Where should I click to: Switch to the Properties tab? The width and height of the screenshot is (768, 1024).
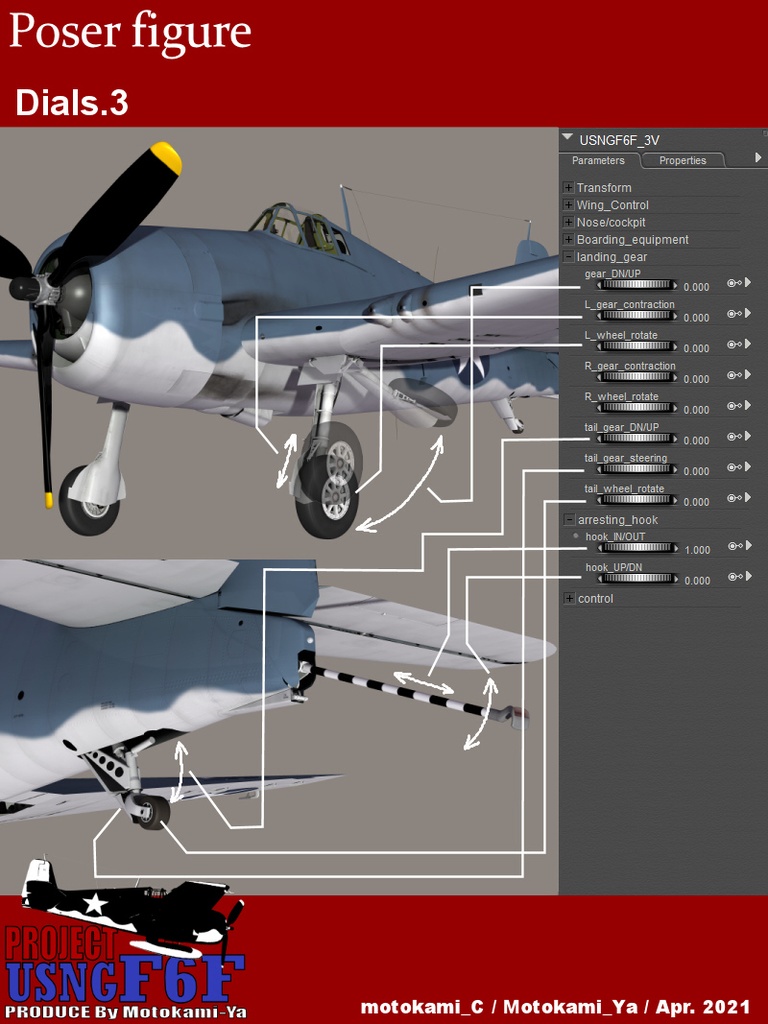(682, 161)
